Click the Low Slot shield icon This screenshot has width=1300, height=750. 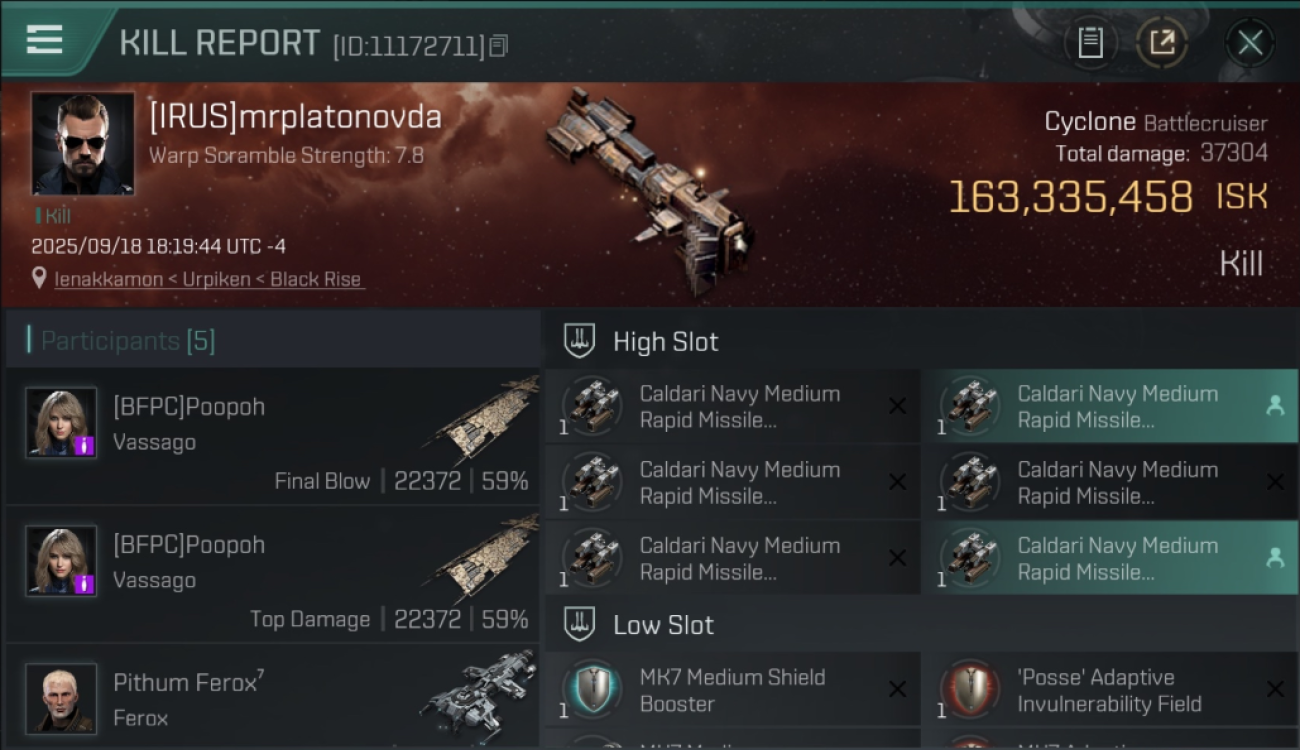[x=579, y=625]
